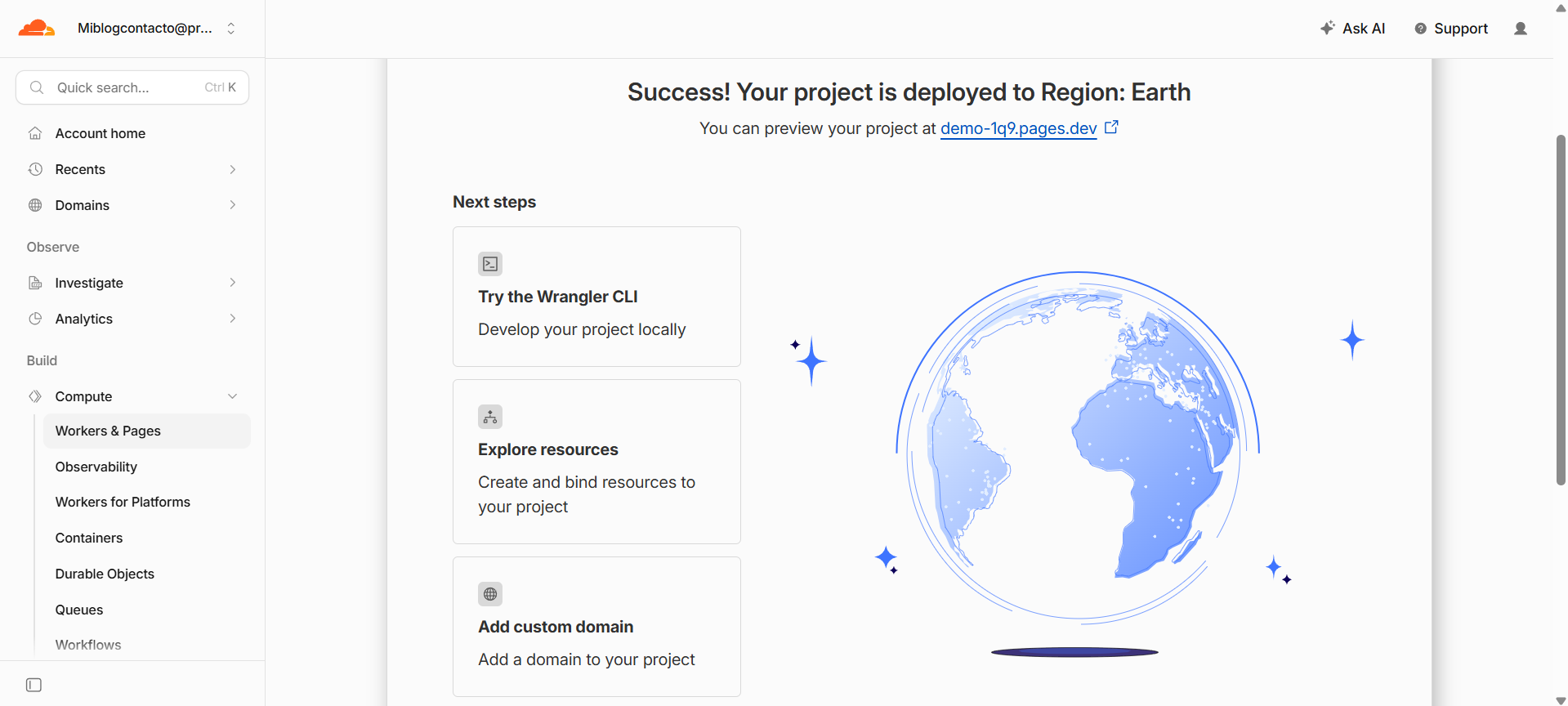The width and height of the screenshot is (1568, 706).
Task: Open Try the Wrangler CLI card
Action: [596, 297]
